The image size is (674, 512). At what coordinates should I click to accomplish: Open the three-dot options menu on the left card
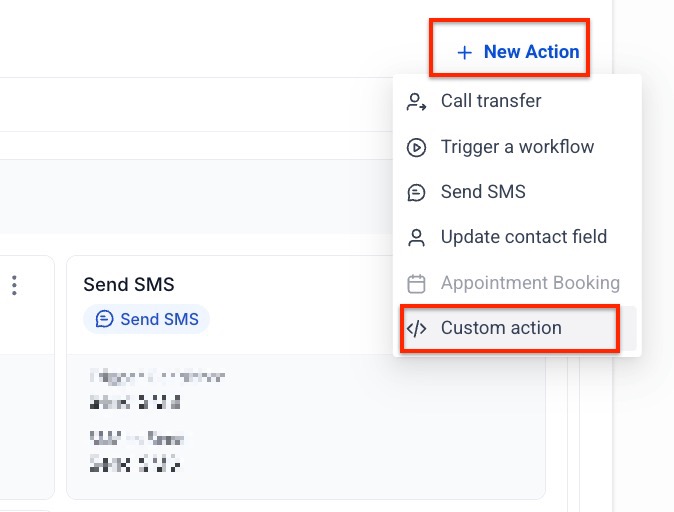(x=15, y=286)
